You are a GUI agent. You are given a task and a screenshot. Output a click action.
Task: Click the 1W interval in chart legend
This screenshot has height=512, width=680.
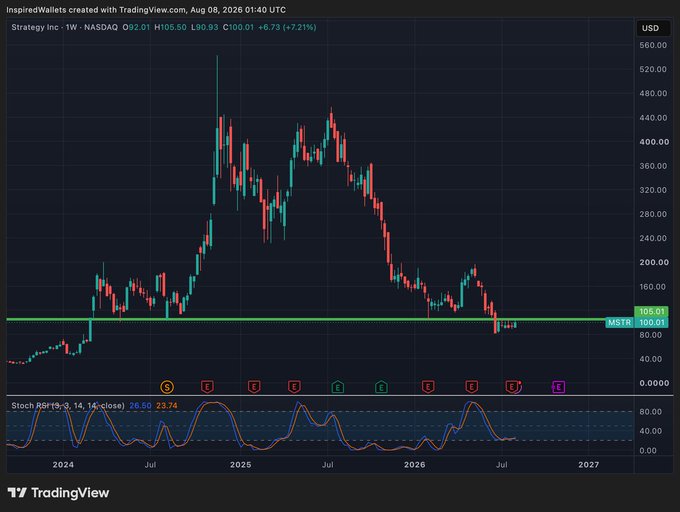71,27
